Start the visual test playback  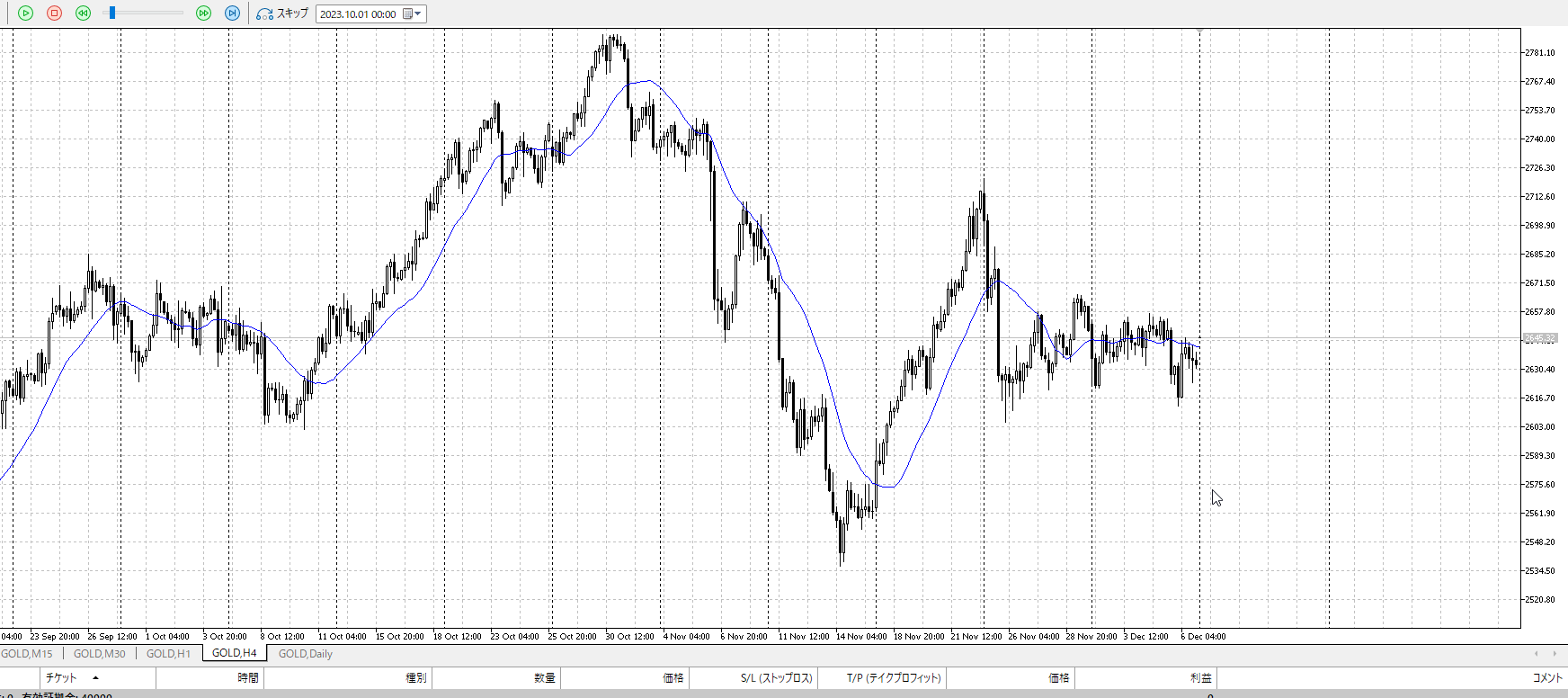click(25, 13)
